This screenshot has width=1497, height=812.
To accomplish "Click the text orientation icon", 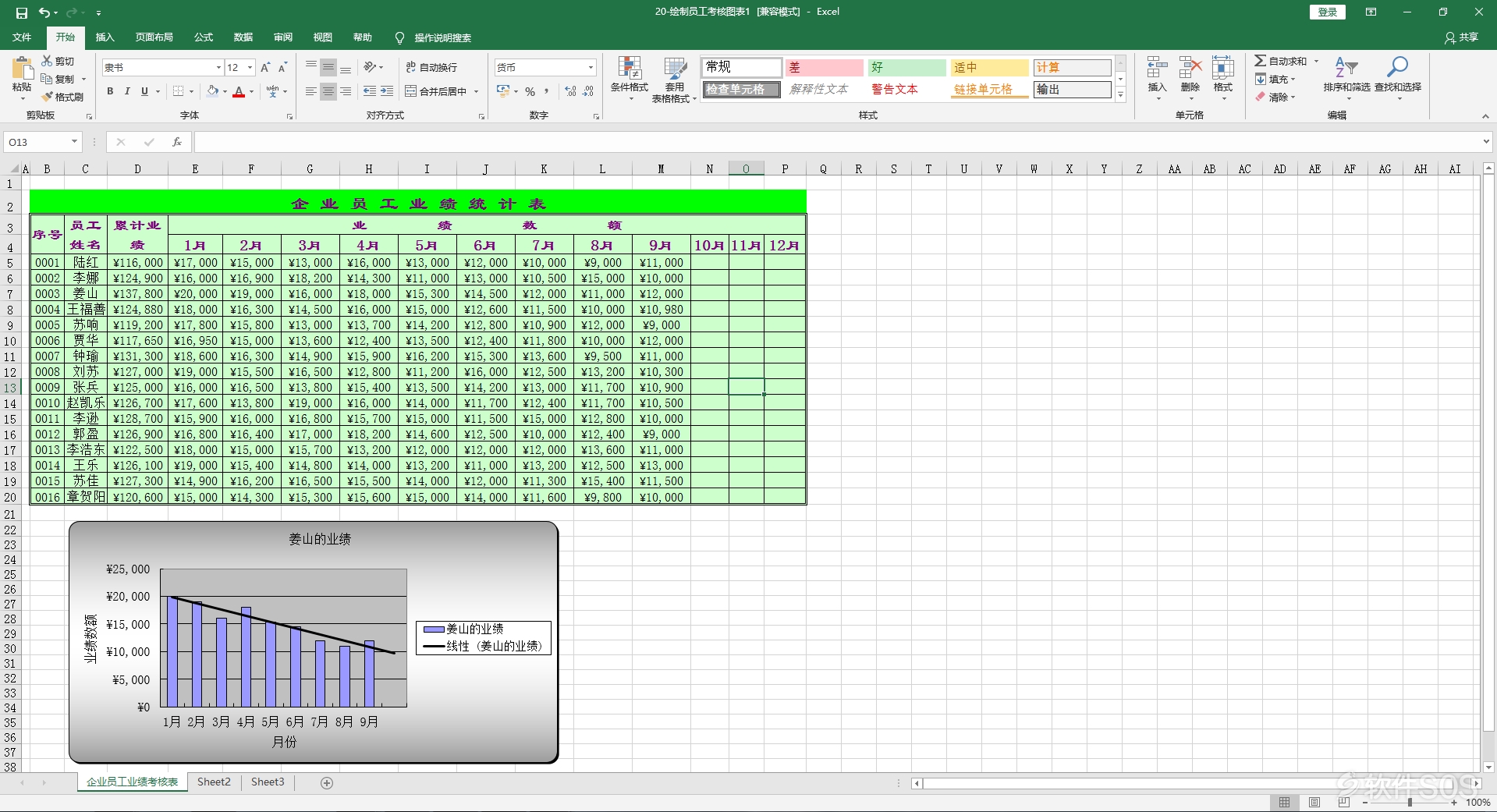I will click(x=370, y=67).
